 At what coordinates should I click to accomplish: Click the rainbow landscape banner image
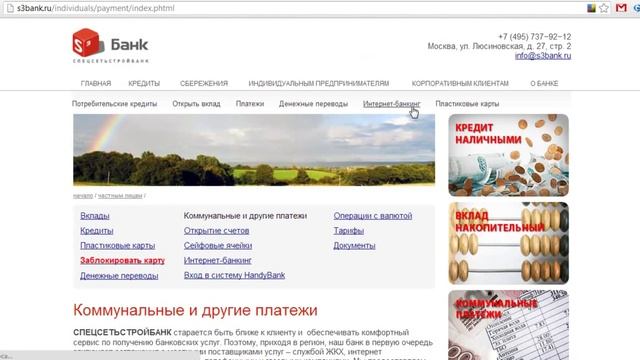click(x=254, y=150)
